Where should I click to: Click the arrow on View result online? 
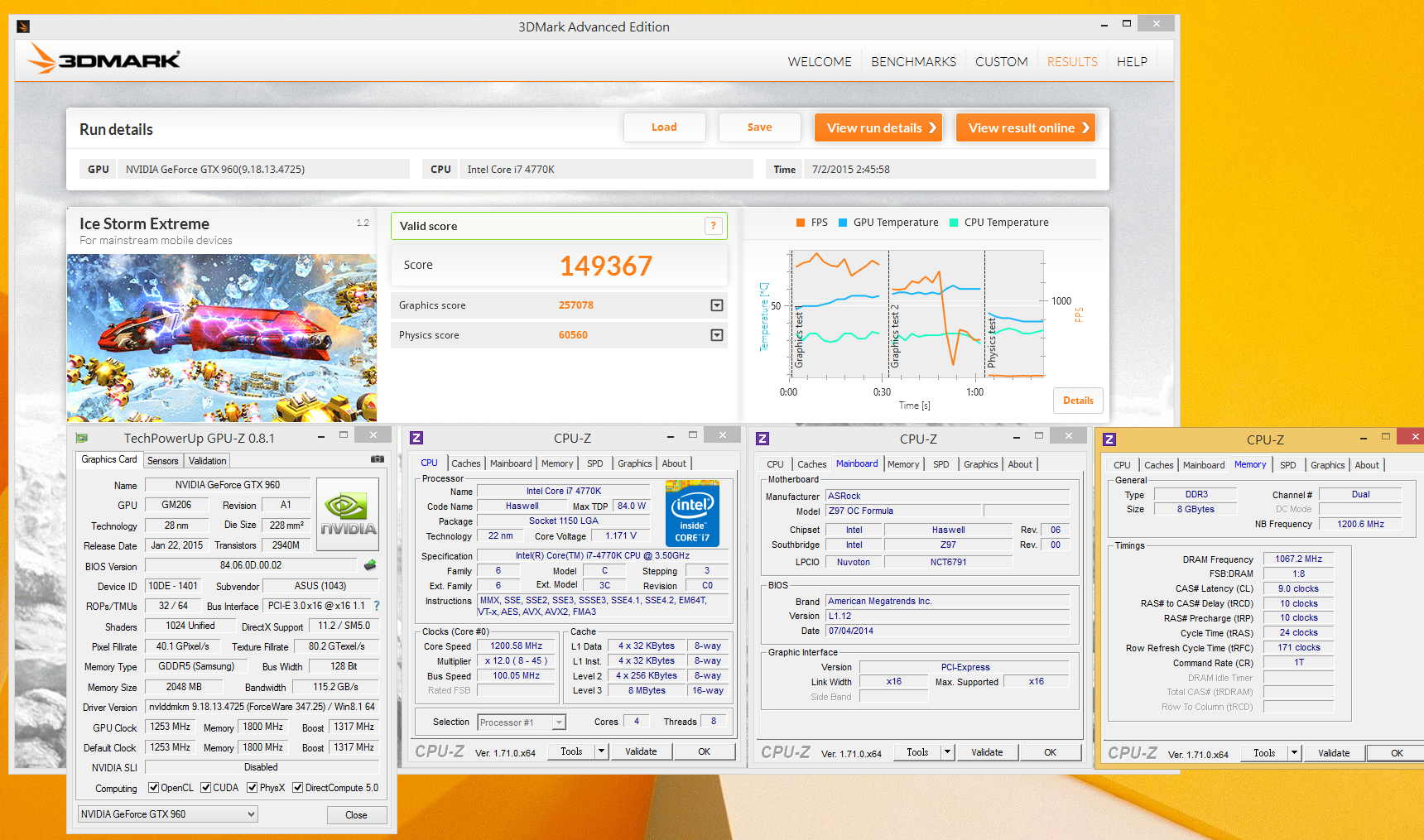point(1085,127)
